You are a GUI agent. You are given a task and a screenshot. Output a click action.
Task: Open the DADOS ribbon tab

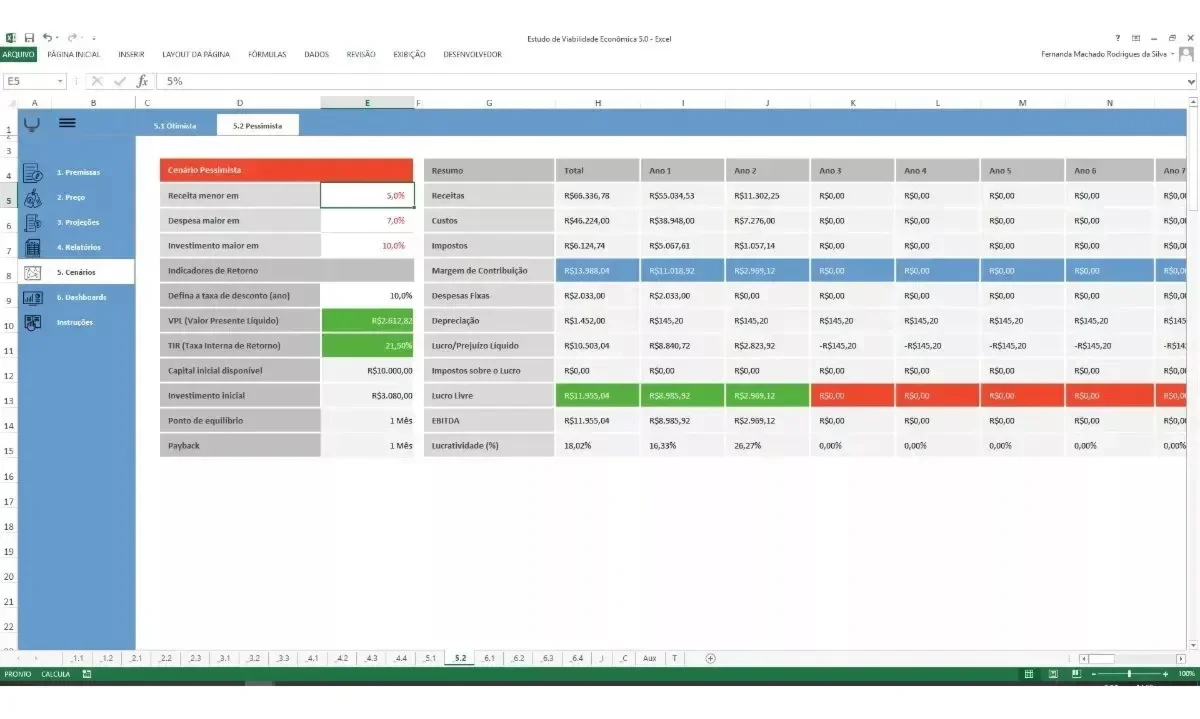click(316, 54)
